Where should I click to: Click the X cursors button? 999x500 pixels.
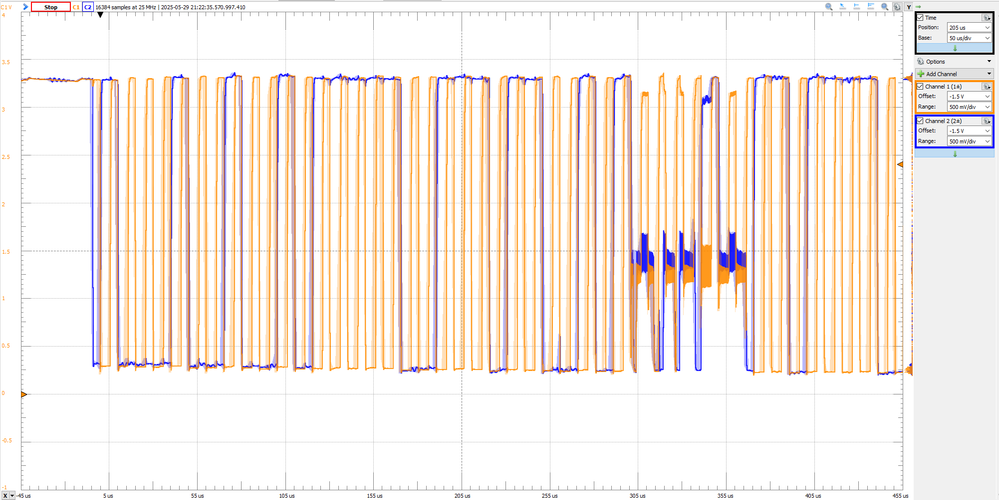6,495
